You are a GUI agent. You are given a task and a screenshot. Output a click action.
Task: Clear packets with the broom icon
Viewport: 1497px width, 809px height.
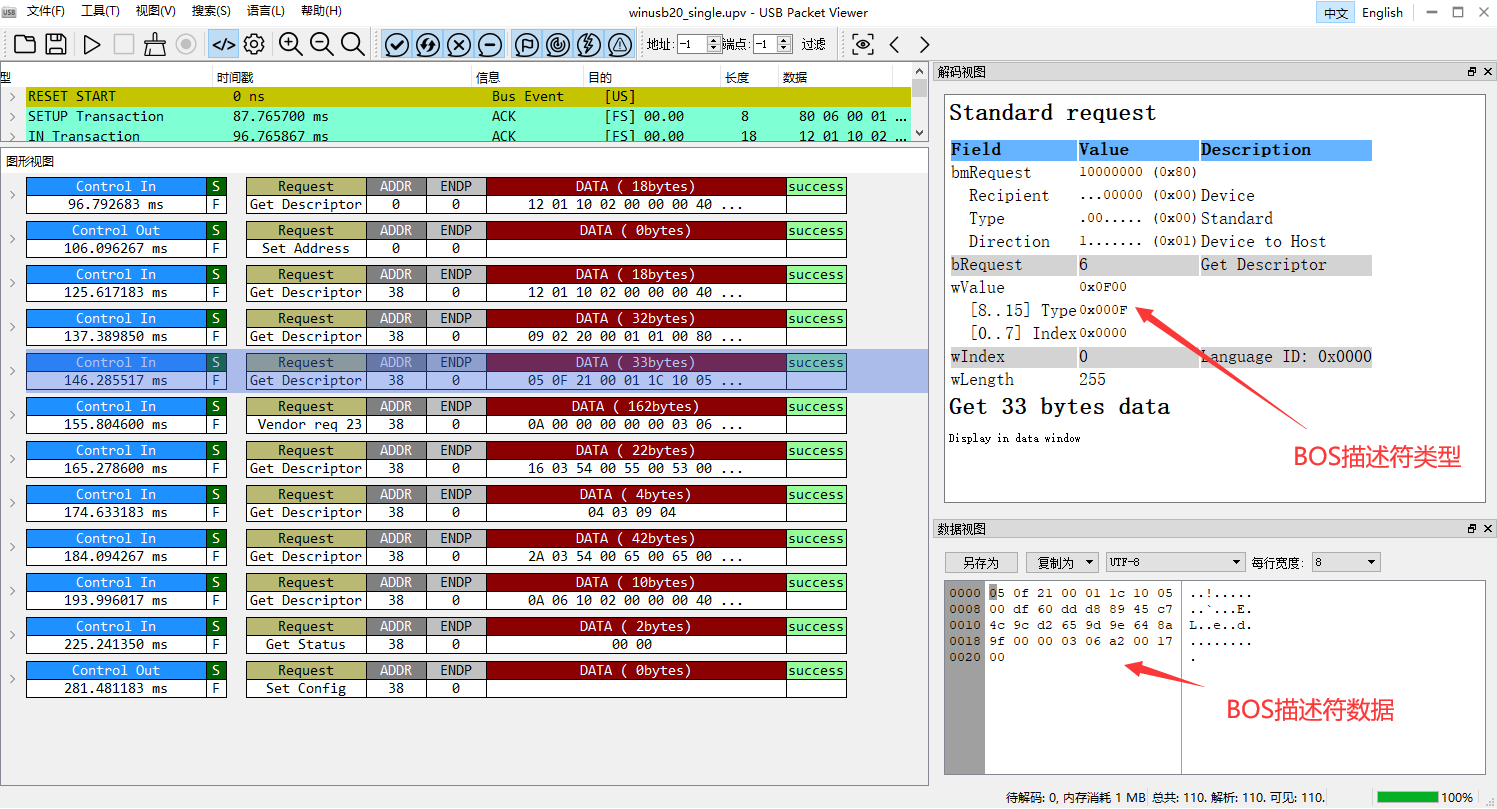[x=155, y=44]
